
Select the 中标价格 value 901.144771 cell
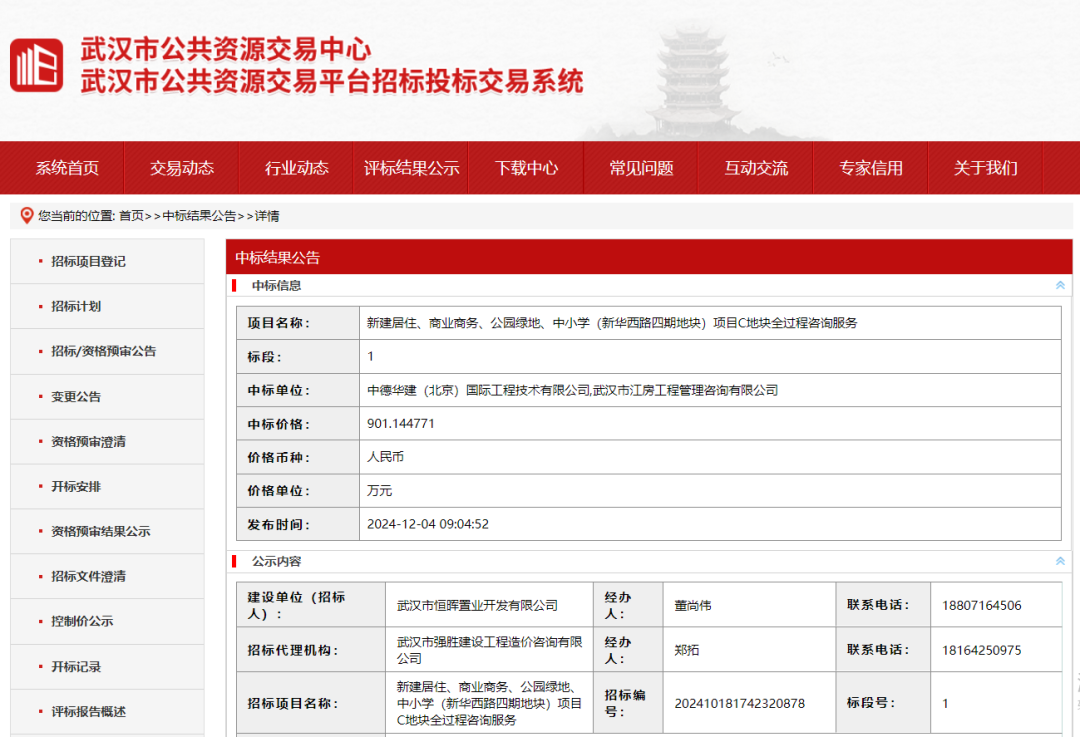click(402, 424)
